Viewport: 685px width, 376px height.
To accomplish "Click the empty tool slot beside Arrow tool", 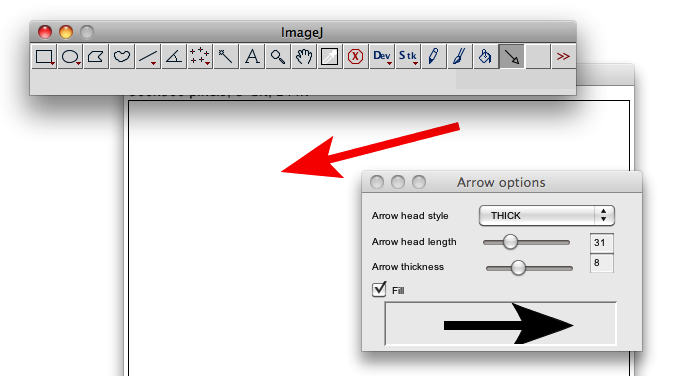I will click(537, 56).
